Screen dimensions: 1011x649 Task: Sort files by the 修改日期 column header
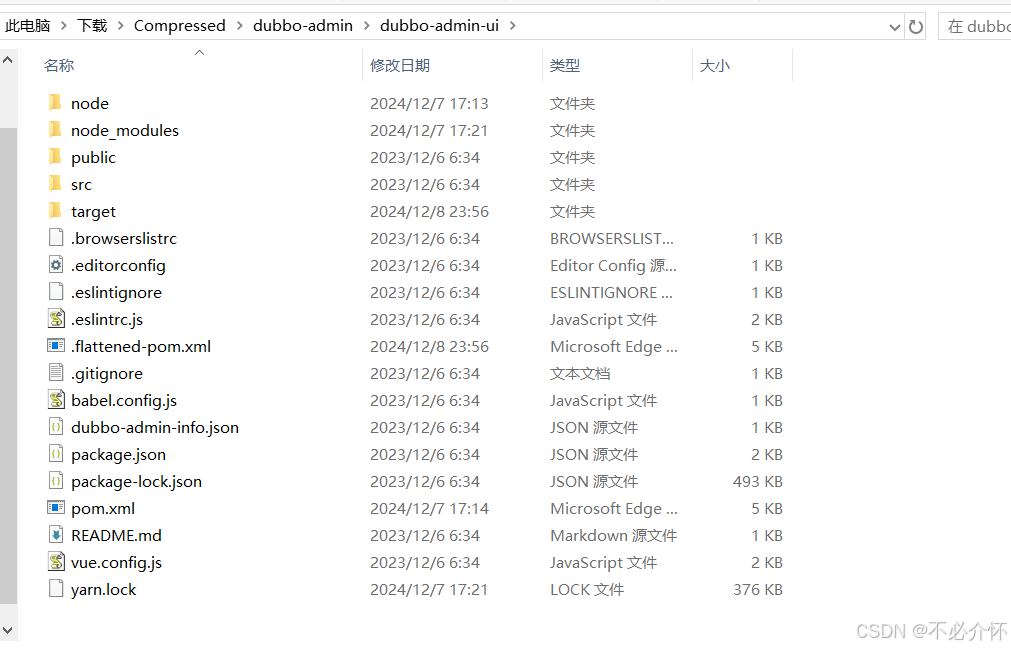pyautogui.click(x=400, y=66)
